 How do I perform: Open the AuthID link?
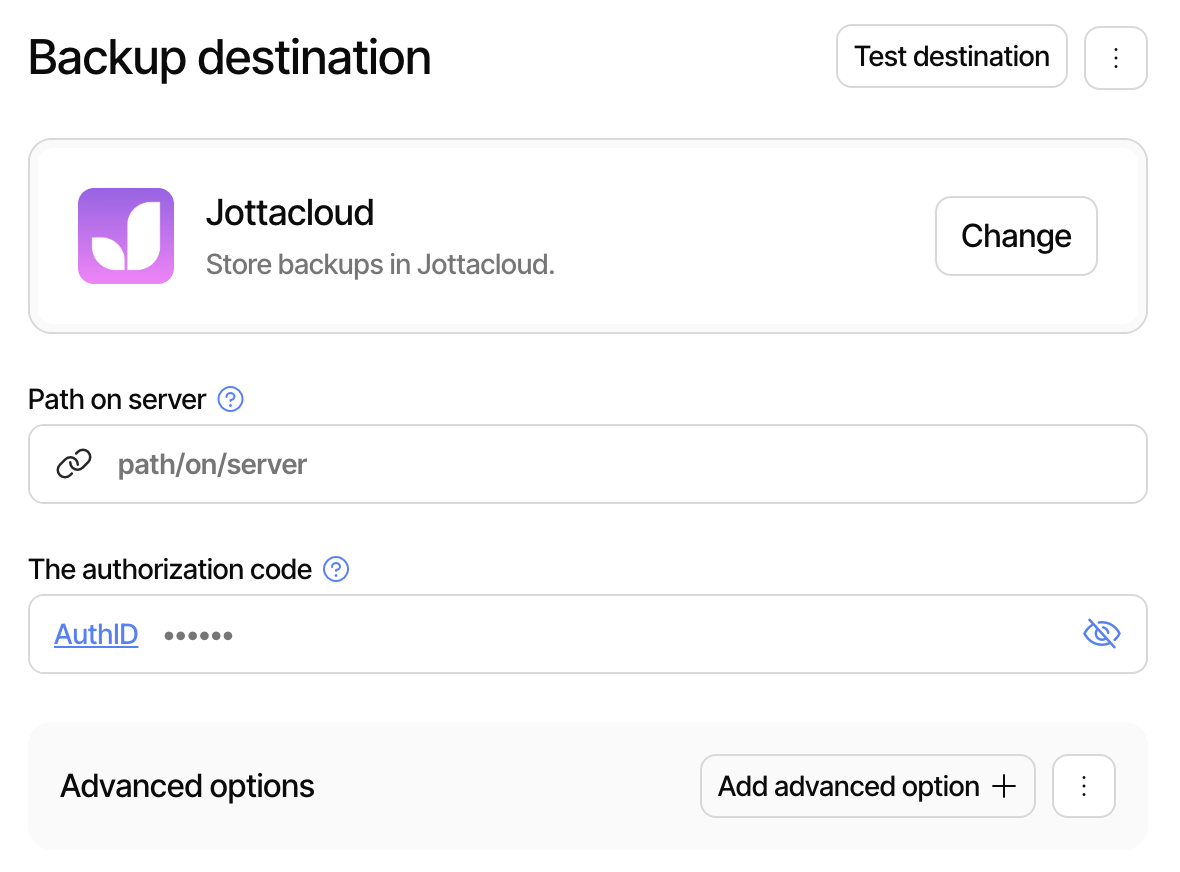[96, 634]
